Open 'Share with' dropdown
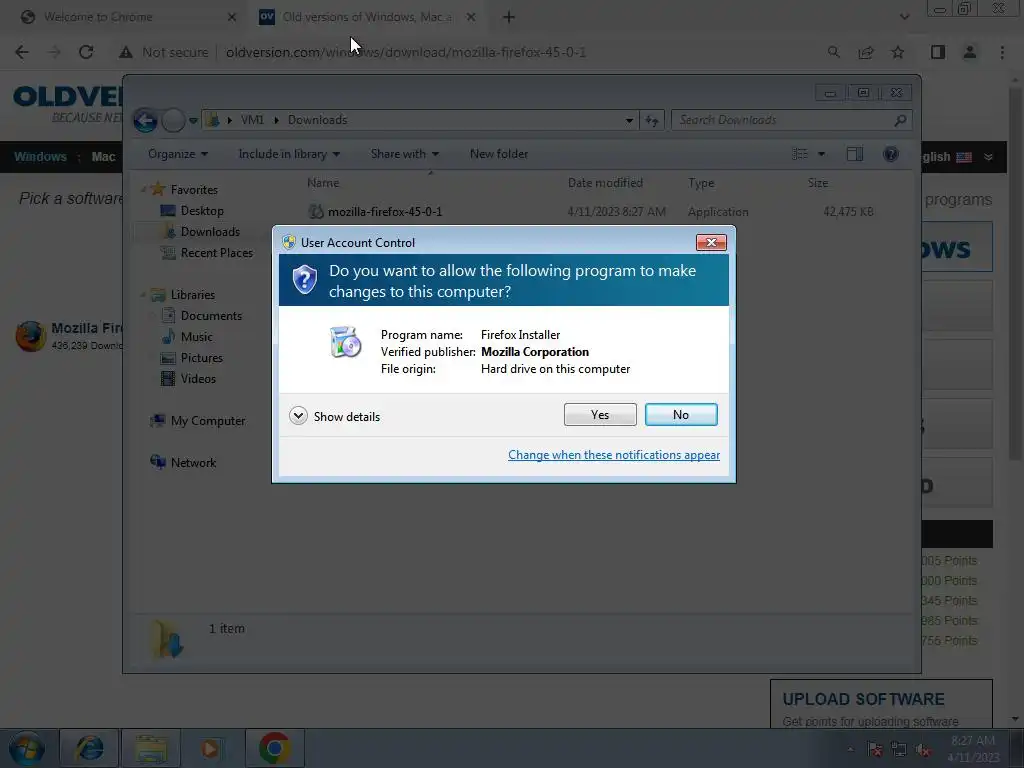The width and height of the screenshot is (1024, 768). pos(404,154)
